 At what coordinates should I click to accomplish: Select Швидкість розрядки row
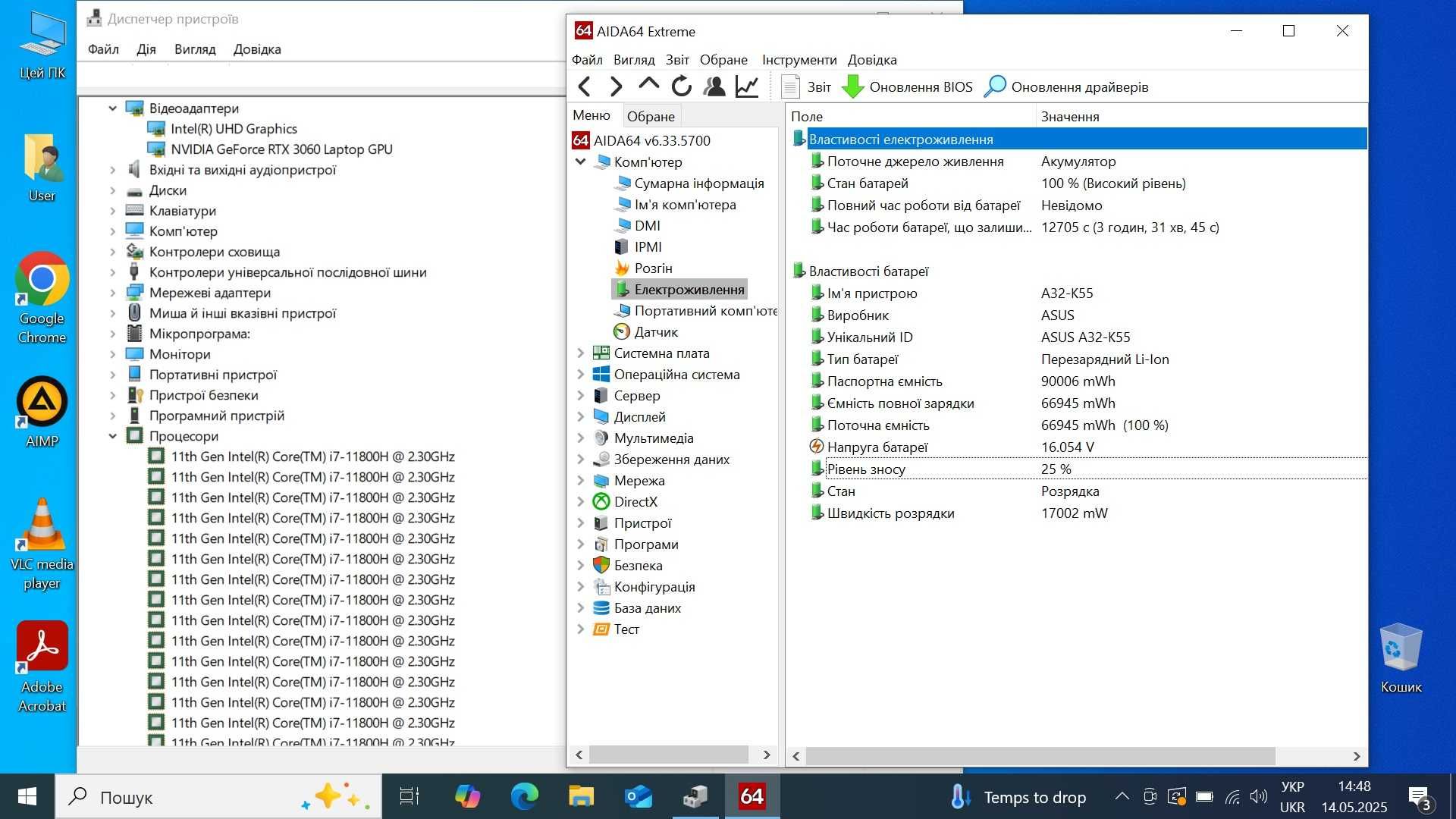pyautogui.click(x=1087, y=513)
